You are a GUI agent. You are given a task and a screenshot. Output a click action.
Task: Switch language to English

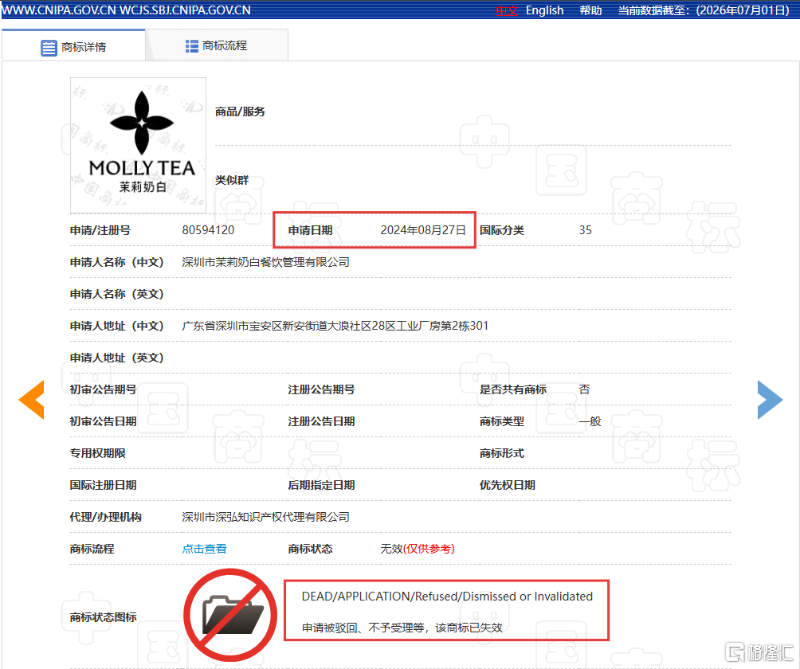point(544,10)
